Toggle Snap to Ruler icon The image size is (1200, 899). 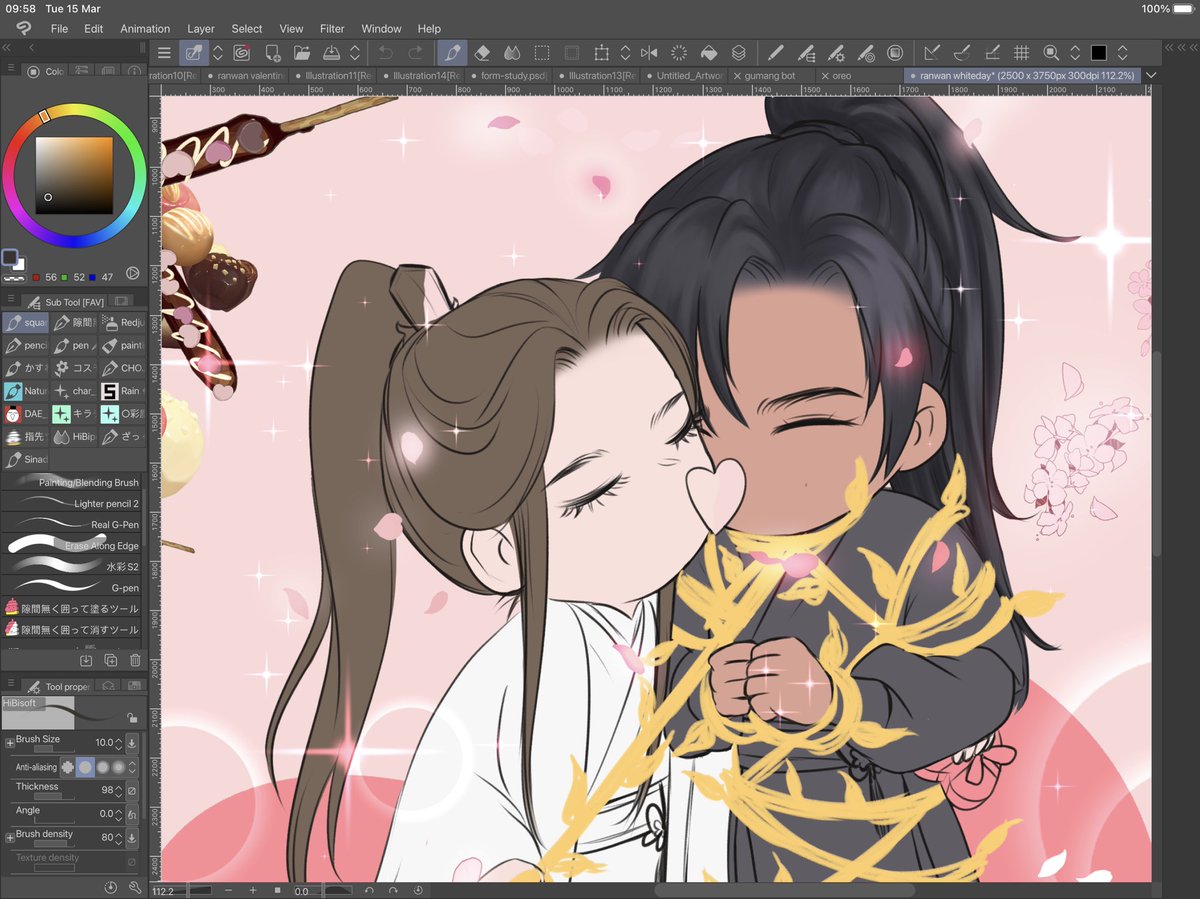pos(932,52)
